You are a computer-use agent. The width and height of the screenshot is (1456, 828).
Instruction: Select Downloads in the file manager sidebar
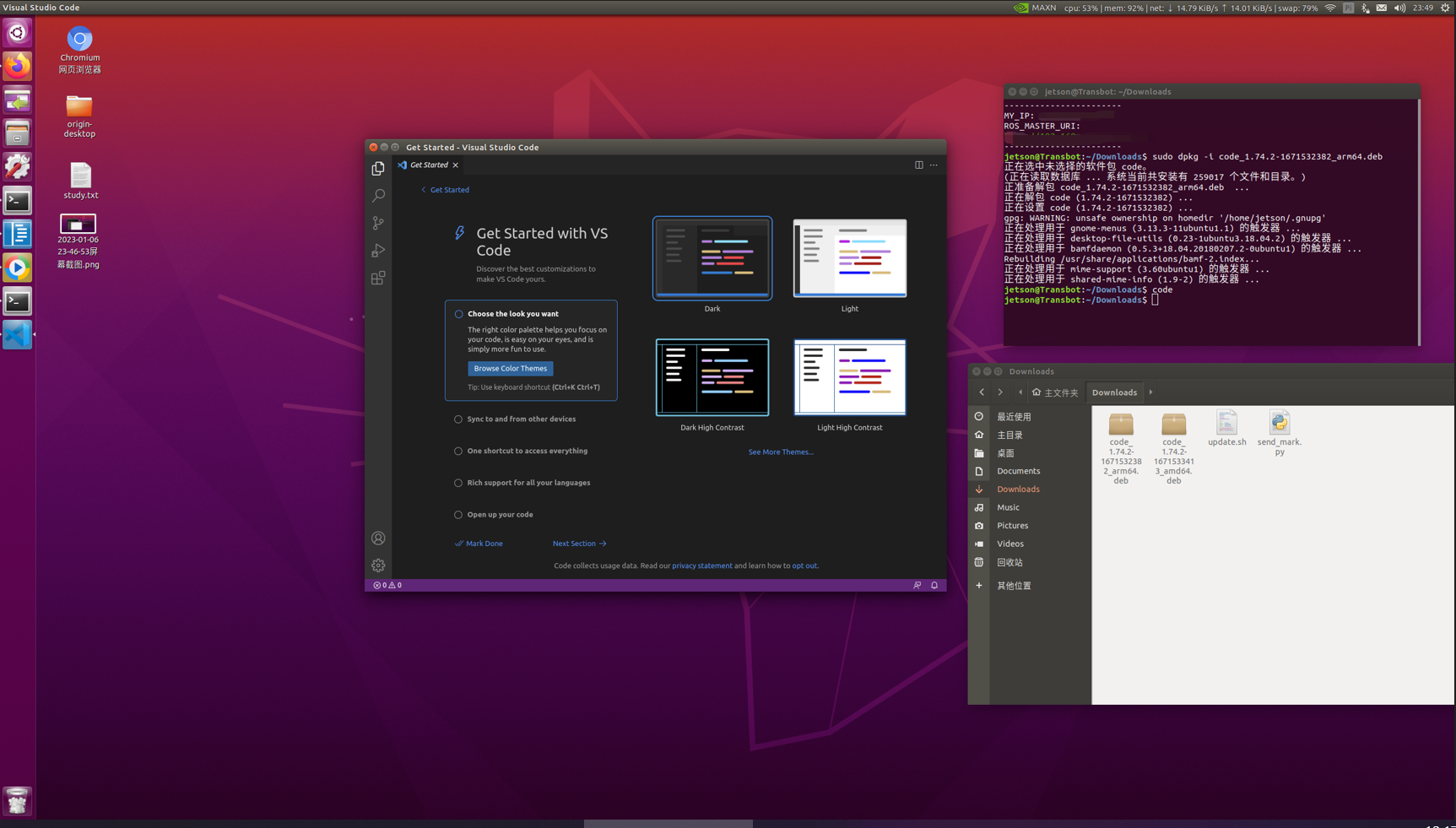coord(1019,489)
